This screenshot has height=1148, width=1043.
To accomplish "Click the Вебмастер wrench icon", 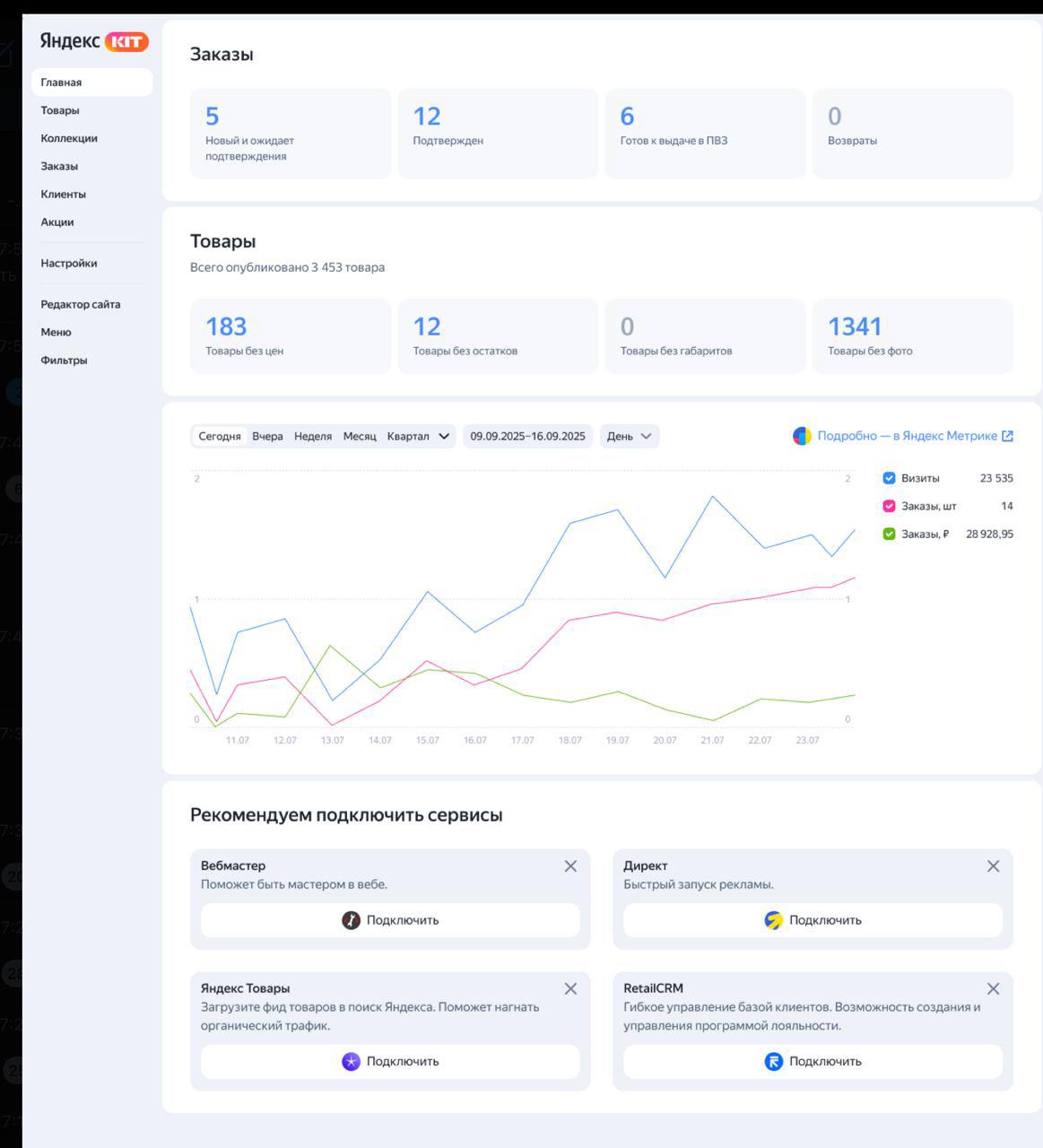I will (x=351, y=920).
